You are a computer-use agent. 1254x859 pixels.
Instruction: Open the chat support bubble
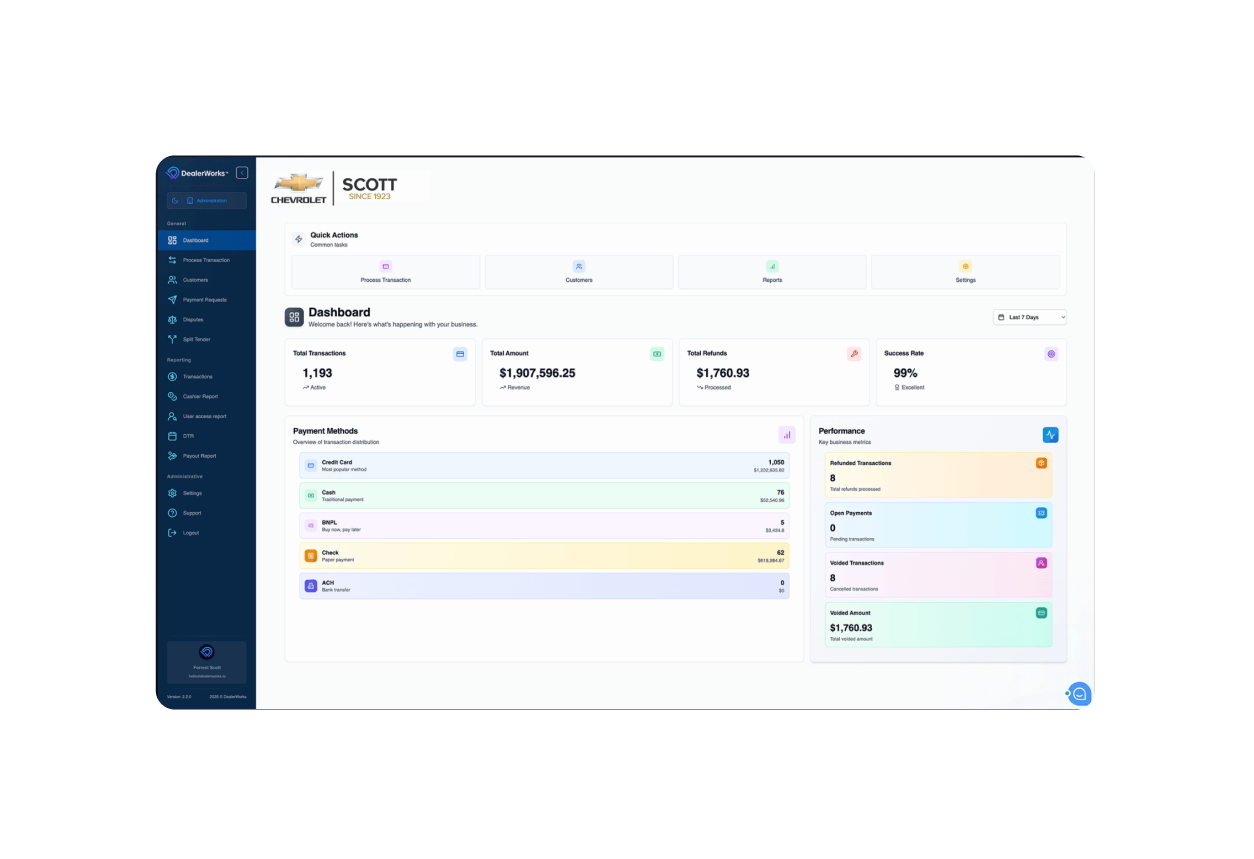tap(1079, 694)
